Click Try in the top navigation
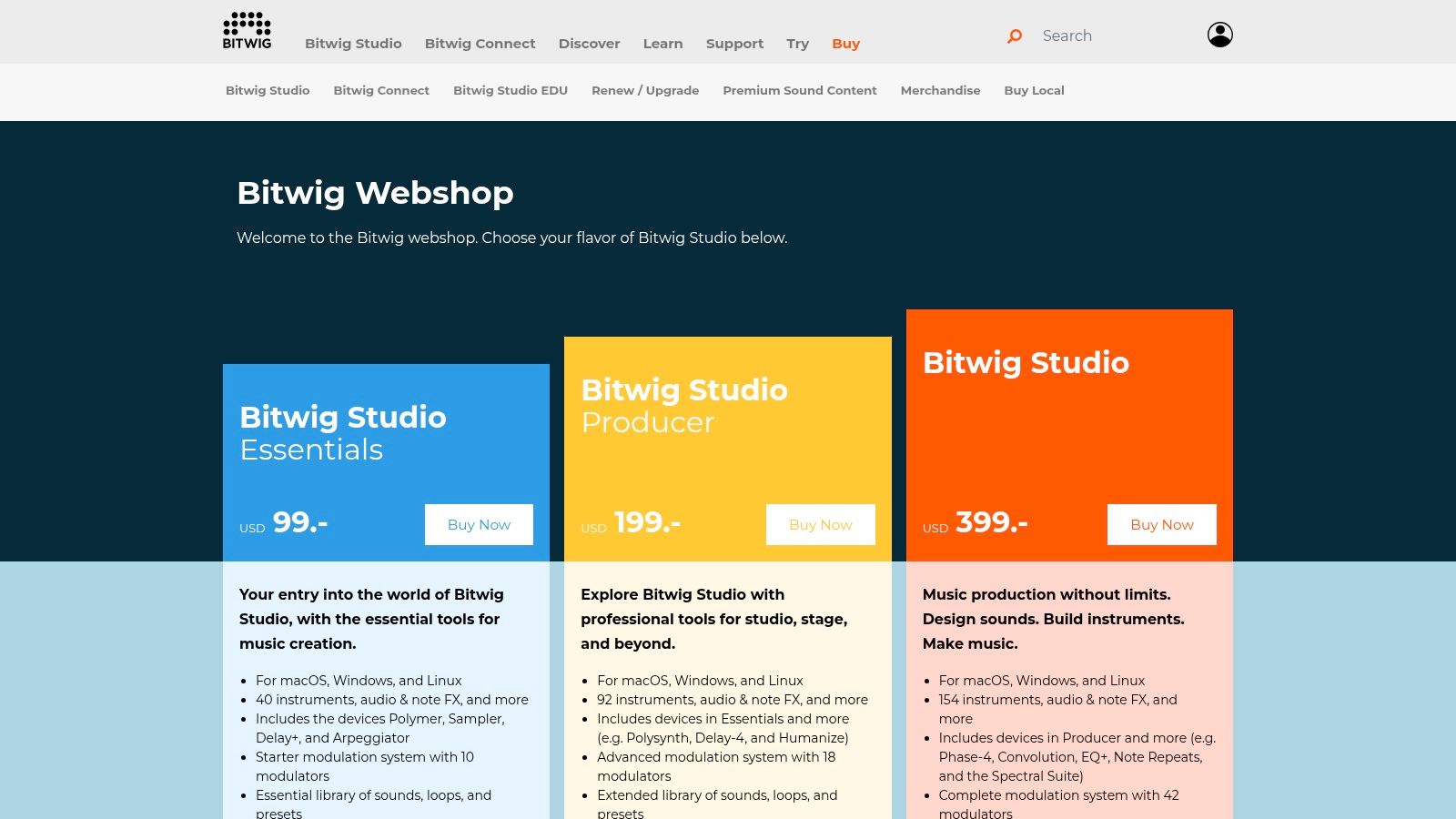 [797, 44]
